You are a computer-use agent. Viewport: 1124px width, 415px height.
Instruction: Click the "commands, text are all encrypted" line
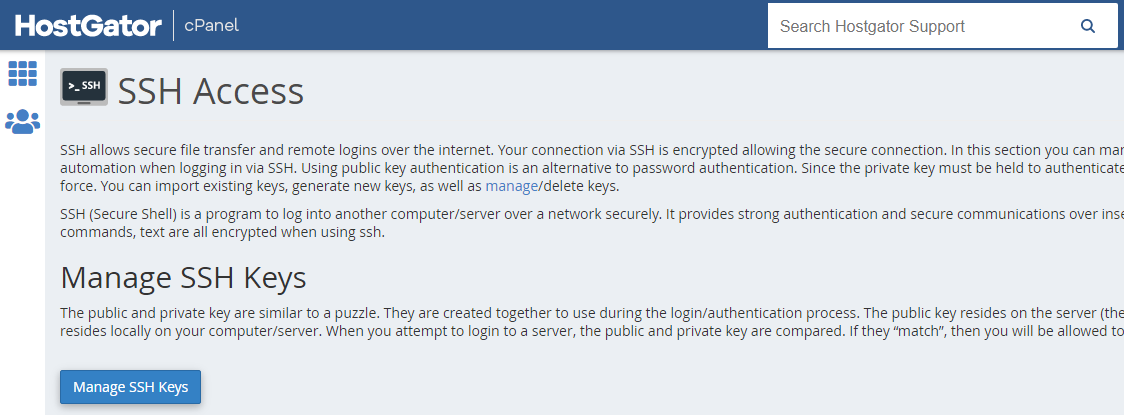222,232
